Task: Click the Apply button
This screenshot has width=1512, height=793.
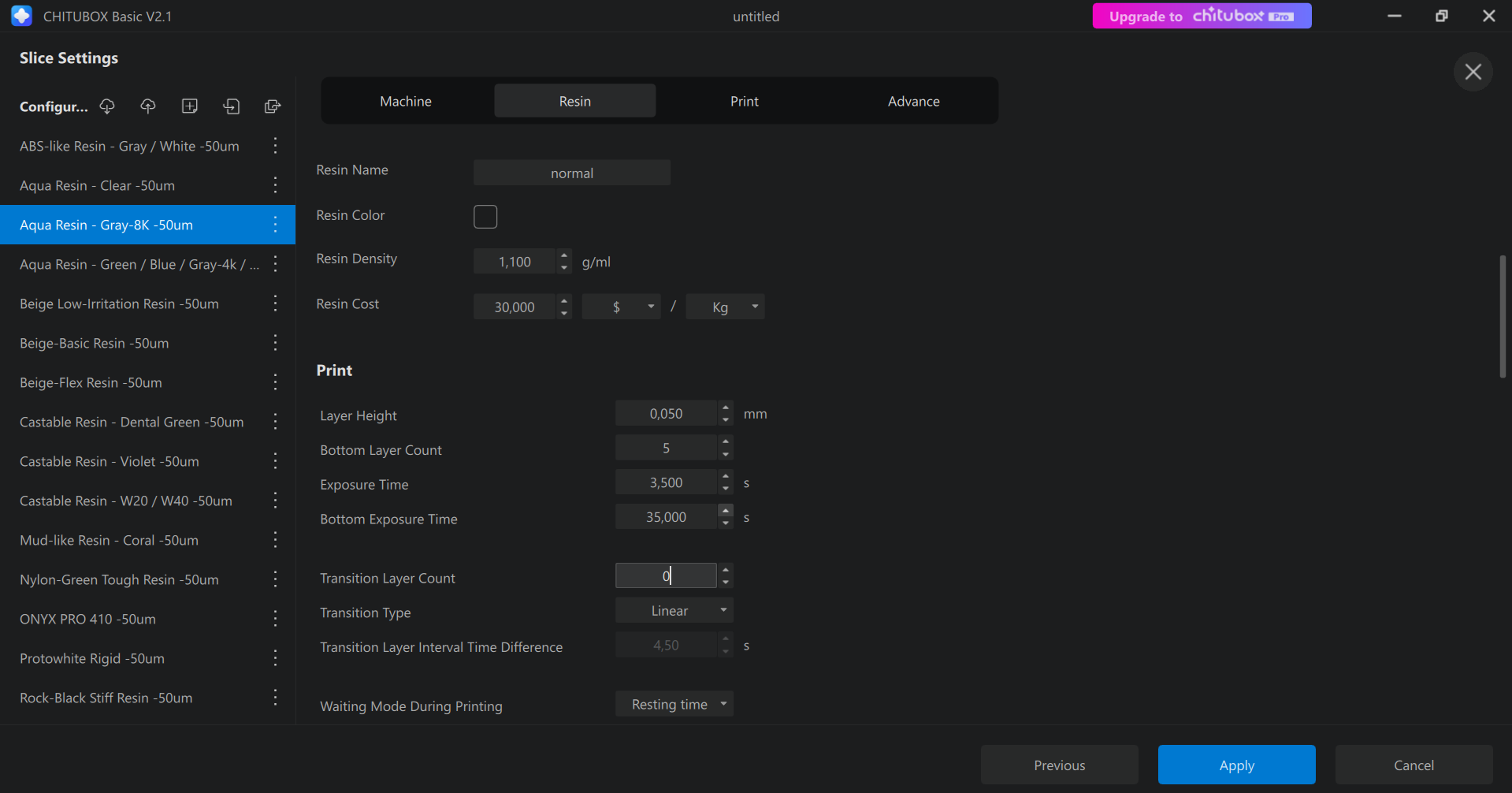Action: coord(1237,765)
